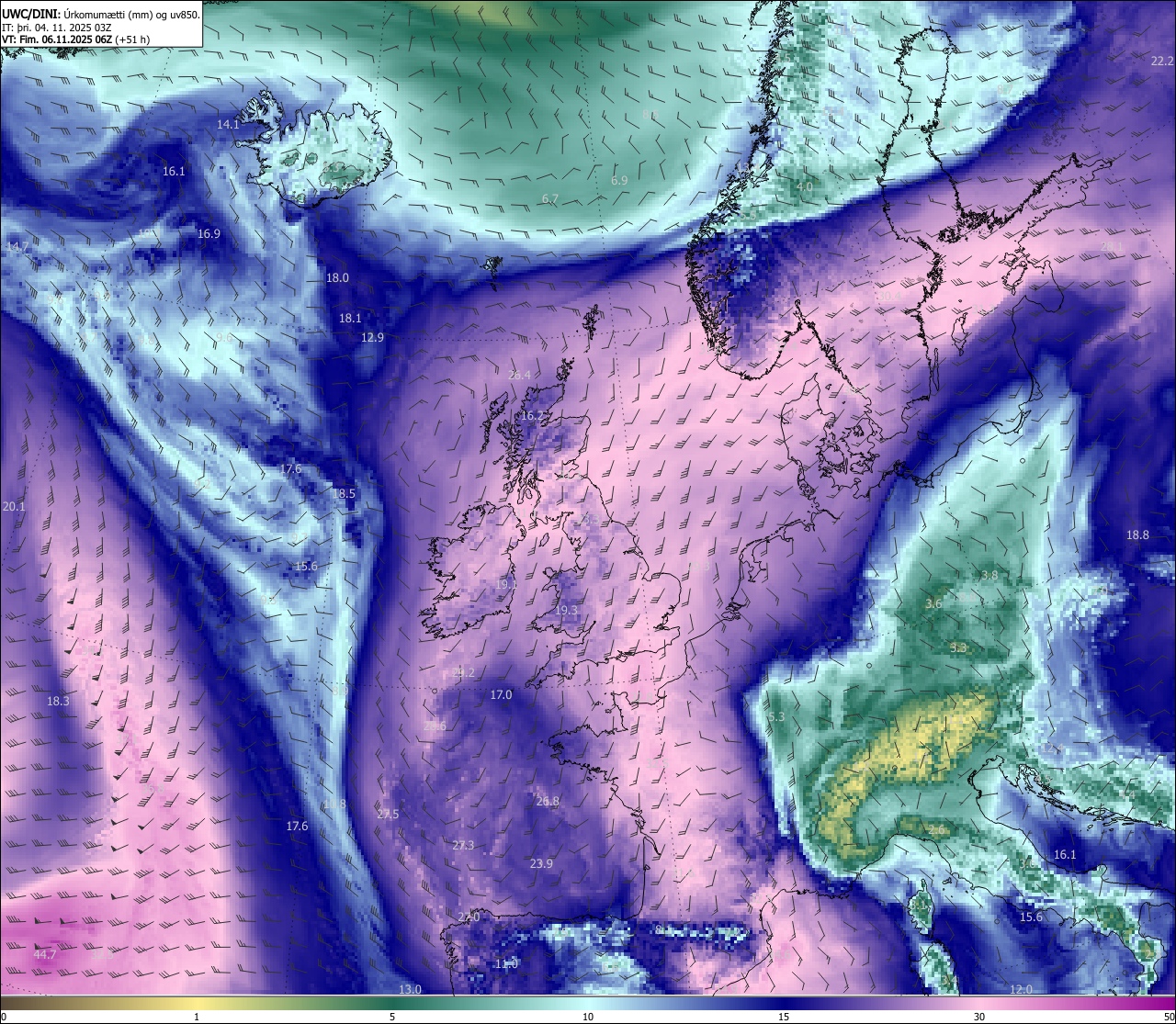
Task: Select the 18.0 value on the map
Action: click(337, 277)
